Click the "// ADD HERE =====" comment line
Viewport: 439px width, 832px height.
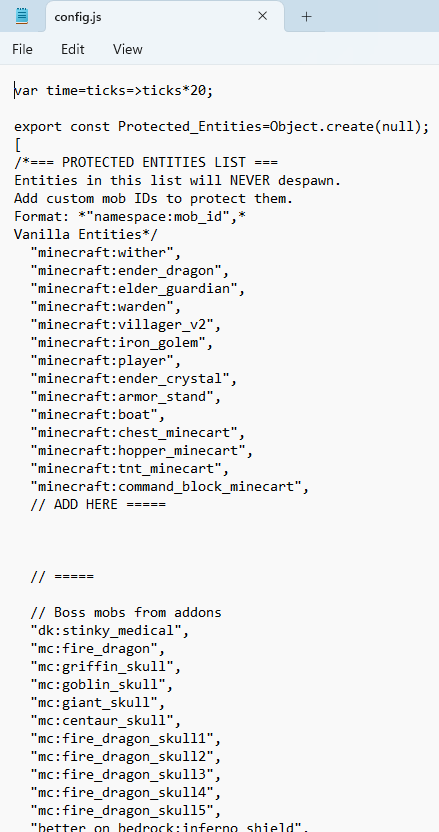pyautogui.click(x=98, y=505)
